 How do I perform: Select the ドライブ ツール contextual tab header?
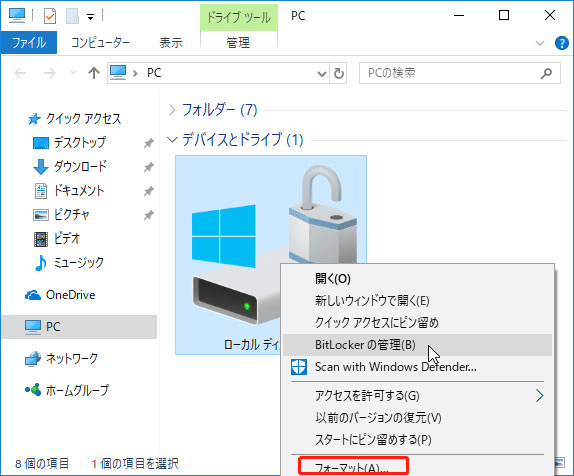(x=239, y=18)
